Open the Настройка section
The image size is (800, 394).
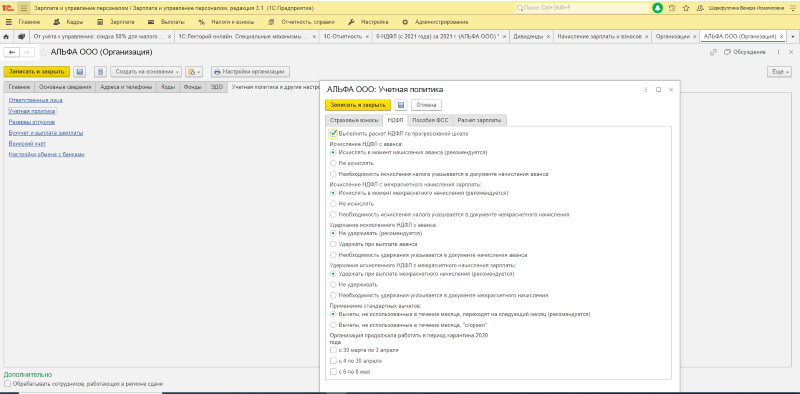[368, 22]
